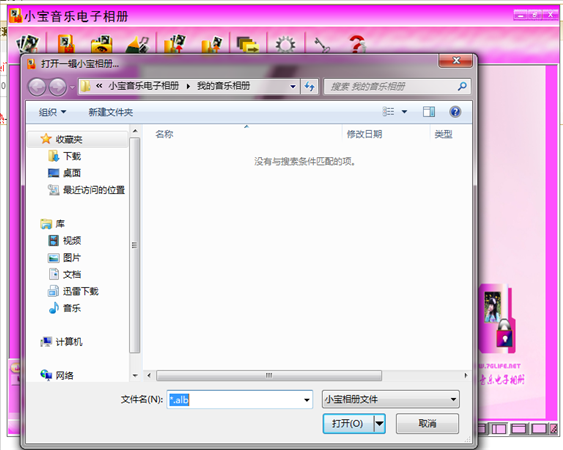Close the 打开一辑小宝相册 dialog
Viewport: 563px width, 450px height.
point(455,60)
